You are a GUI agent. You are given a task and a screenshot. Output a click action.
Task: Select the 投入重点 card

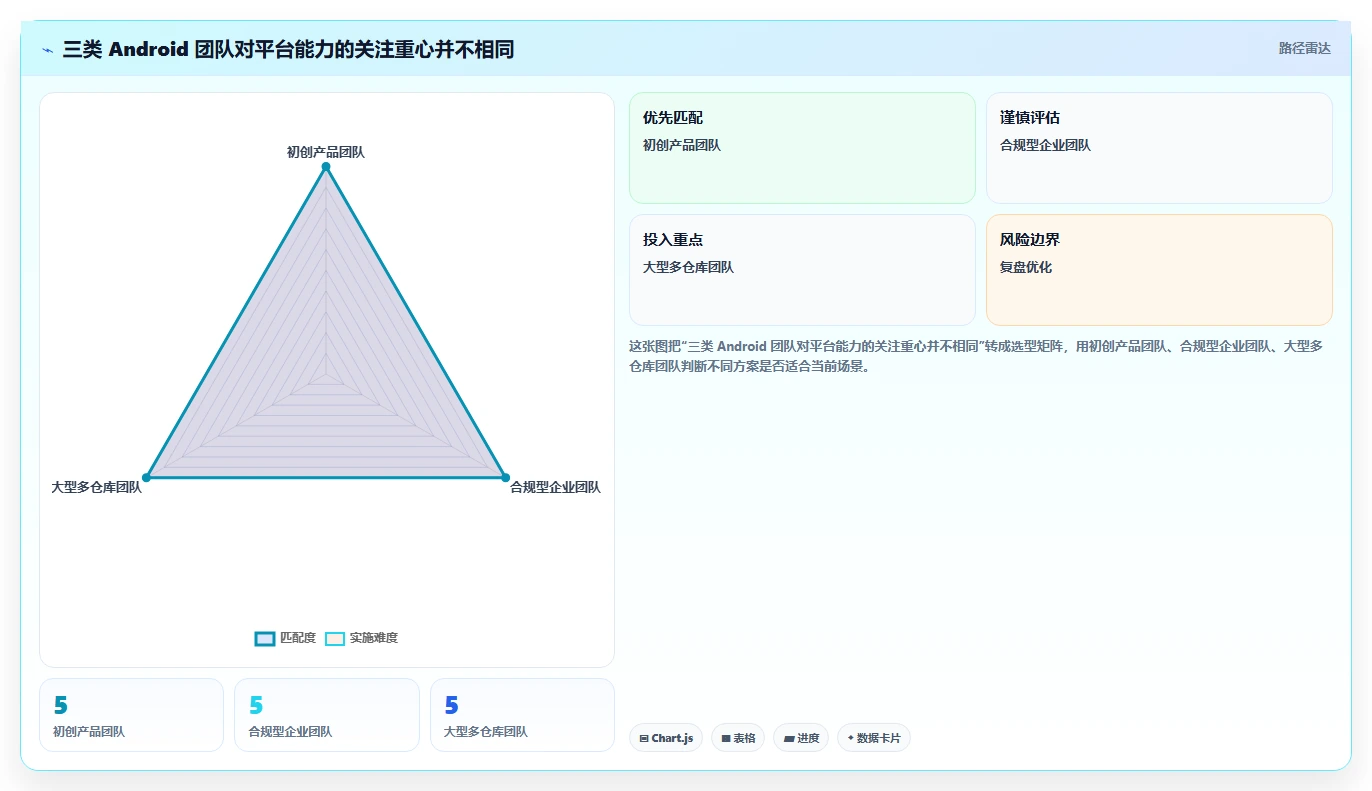pos(802,270)
